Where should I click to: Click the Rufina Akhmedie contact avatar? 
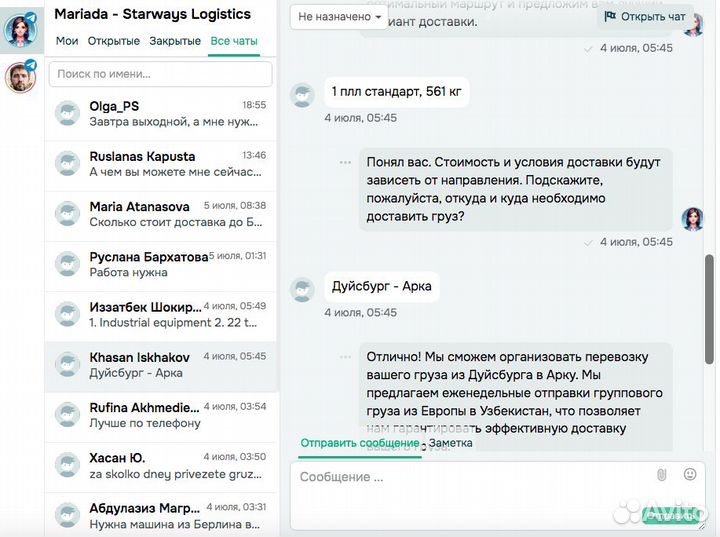(x=68, y=414)
